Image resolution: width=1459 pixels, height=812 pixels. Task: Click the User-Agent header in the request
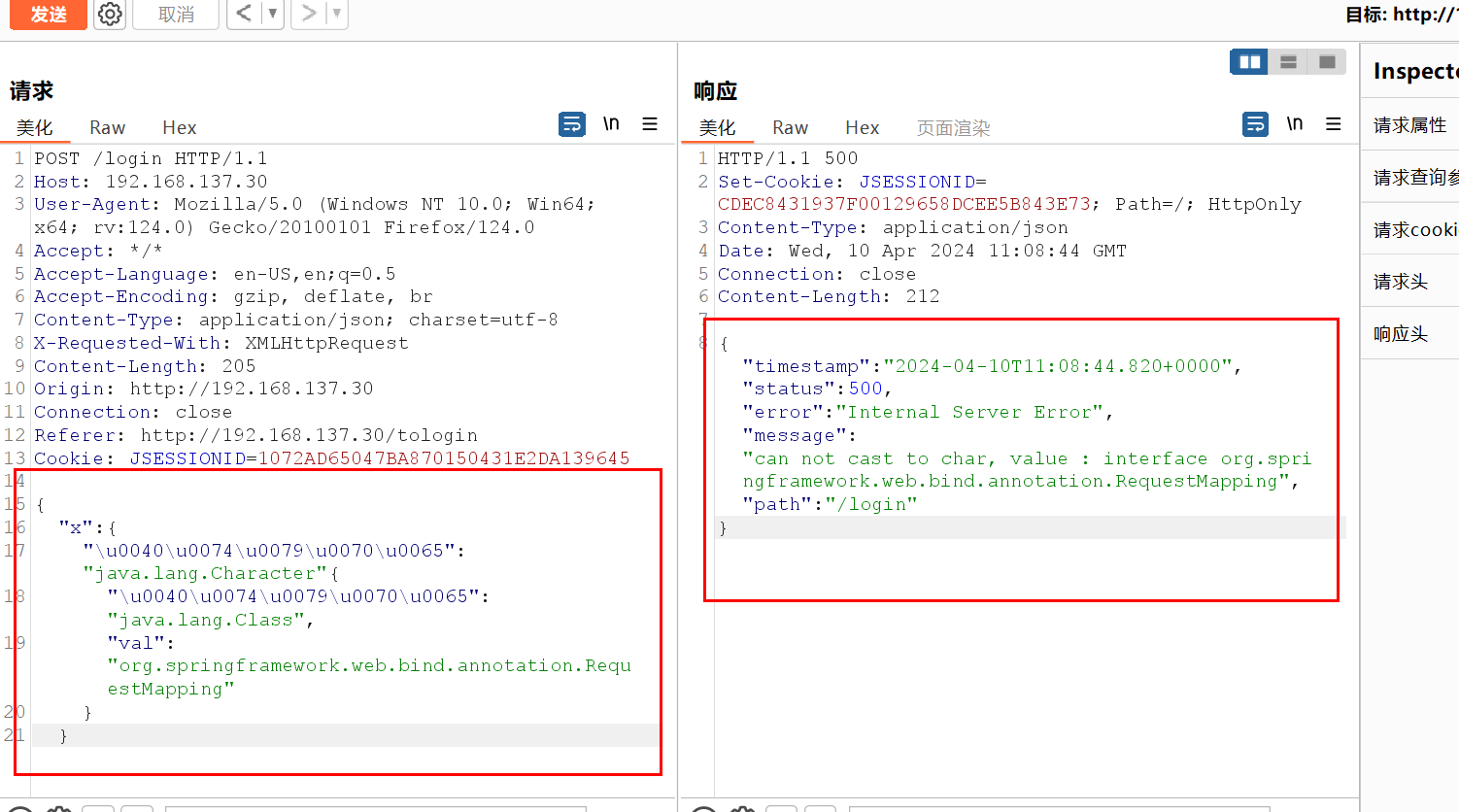pos(315,216)
